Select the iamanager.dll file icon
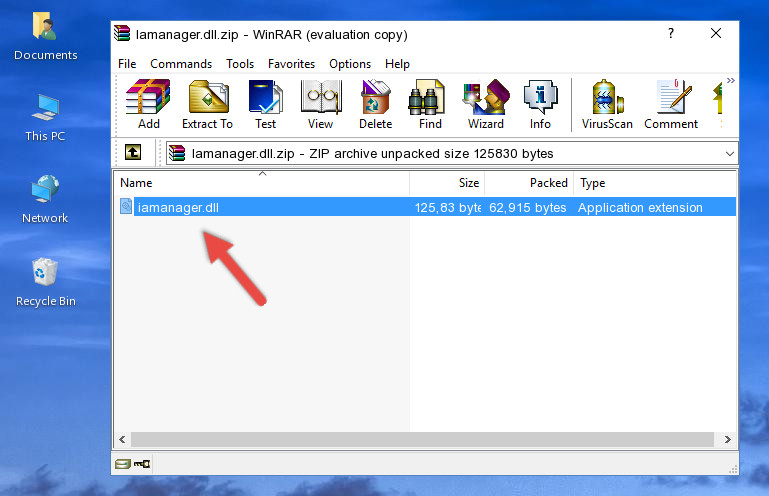Image resolution: width=769 pixels, height=496 pixels. point(126,207)
